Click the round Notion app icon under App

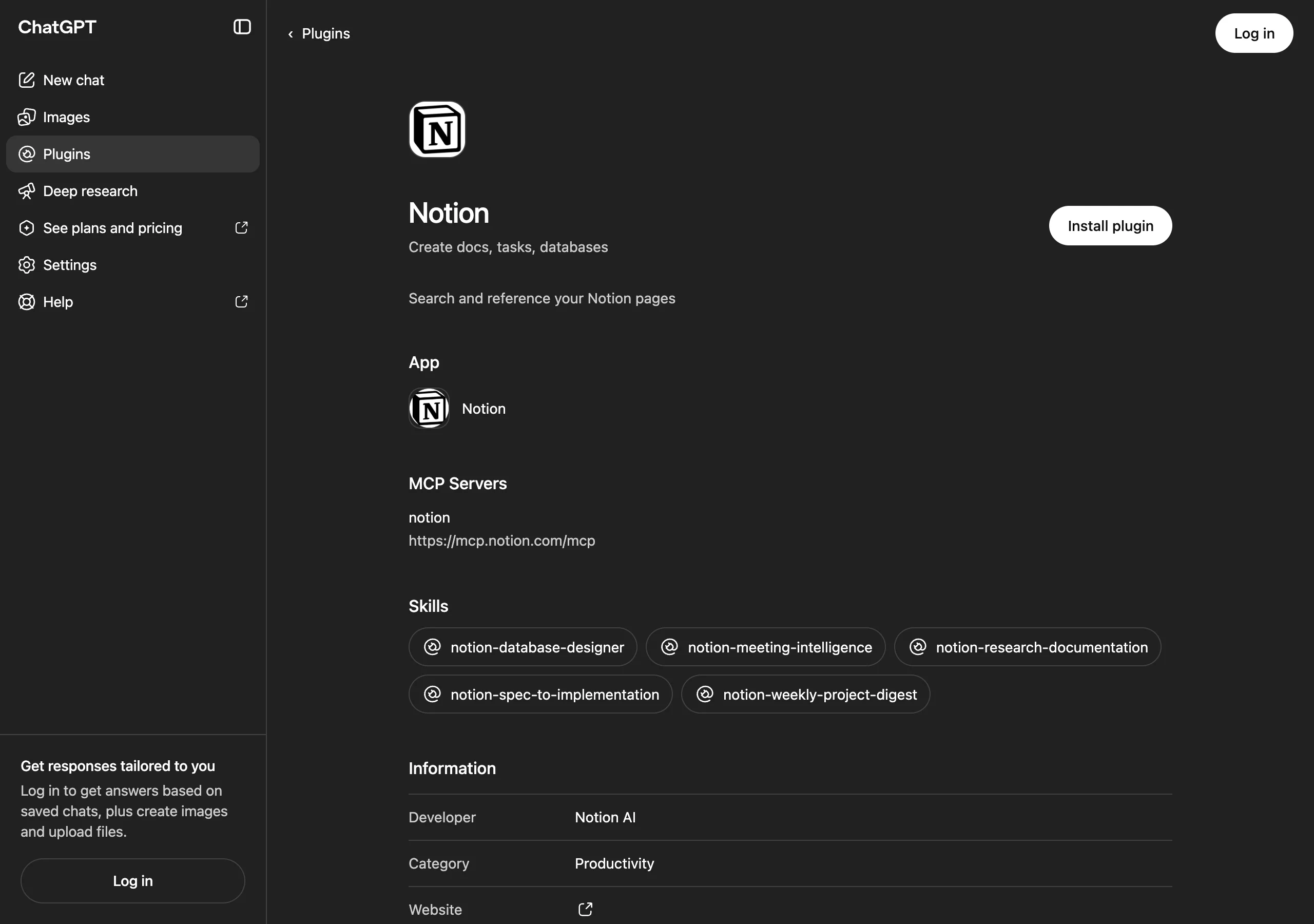point(429,409)
